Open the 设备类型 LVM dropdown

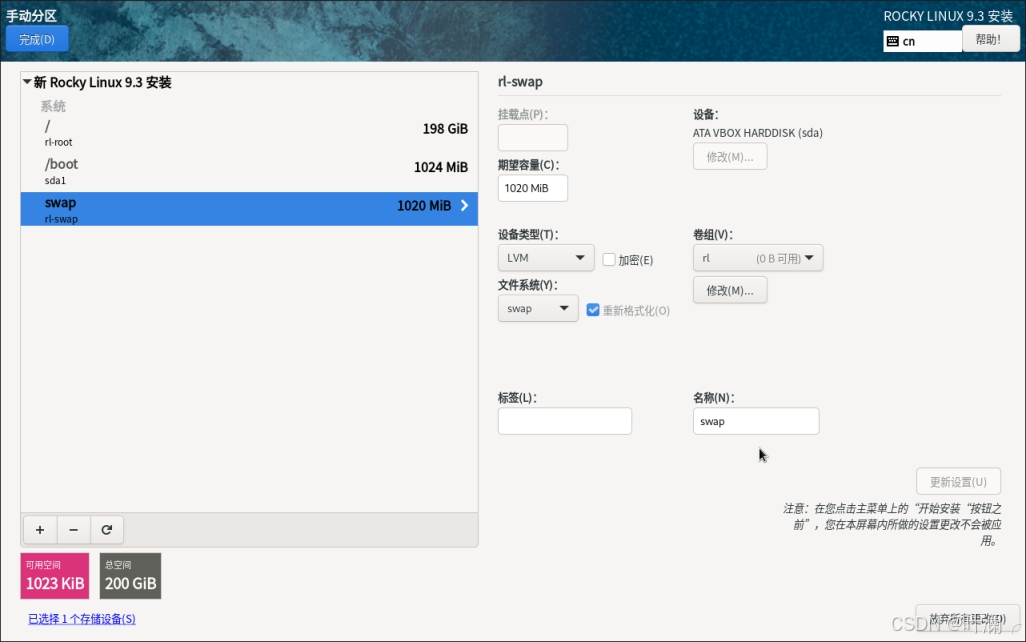click(546, 258)
